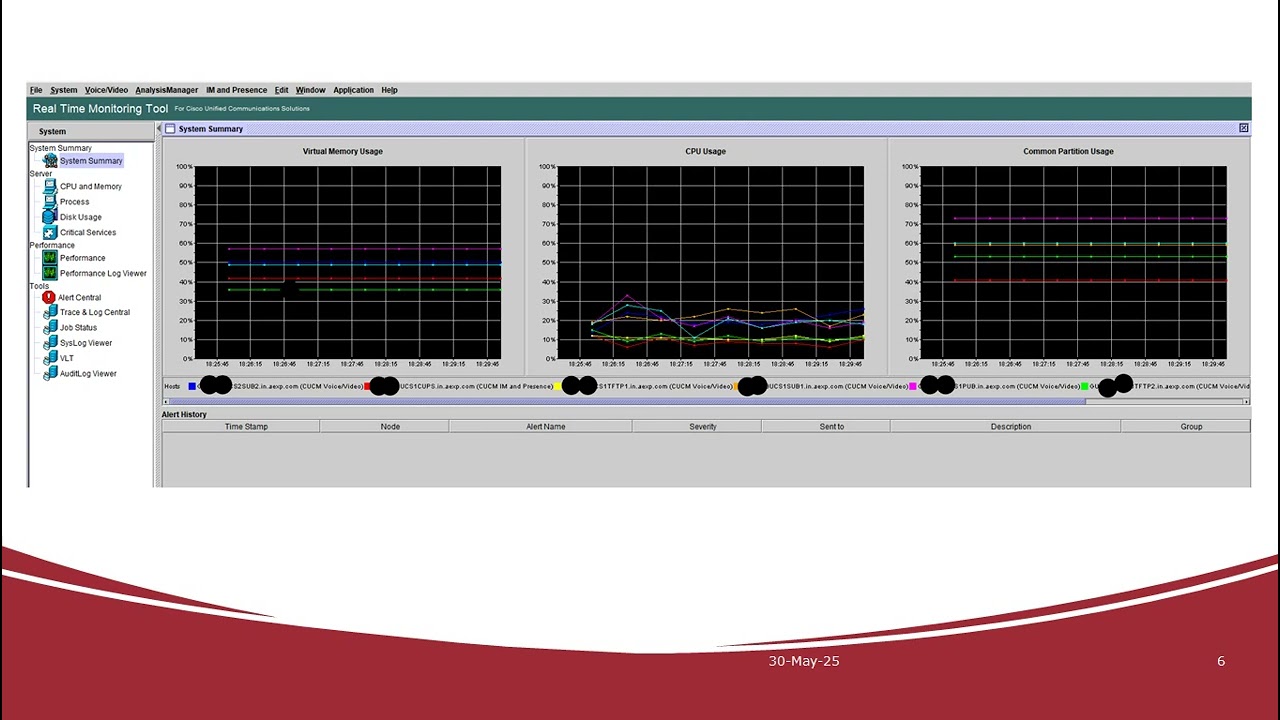
Task: Select the AuditLog Viewer label
Action: point(88,373)
